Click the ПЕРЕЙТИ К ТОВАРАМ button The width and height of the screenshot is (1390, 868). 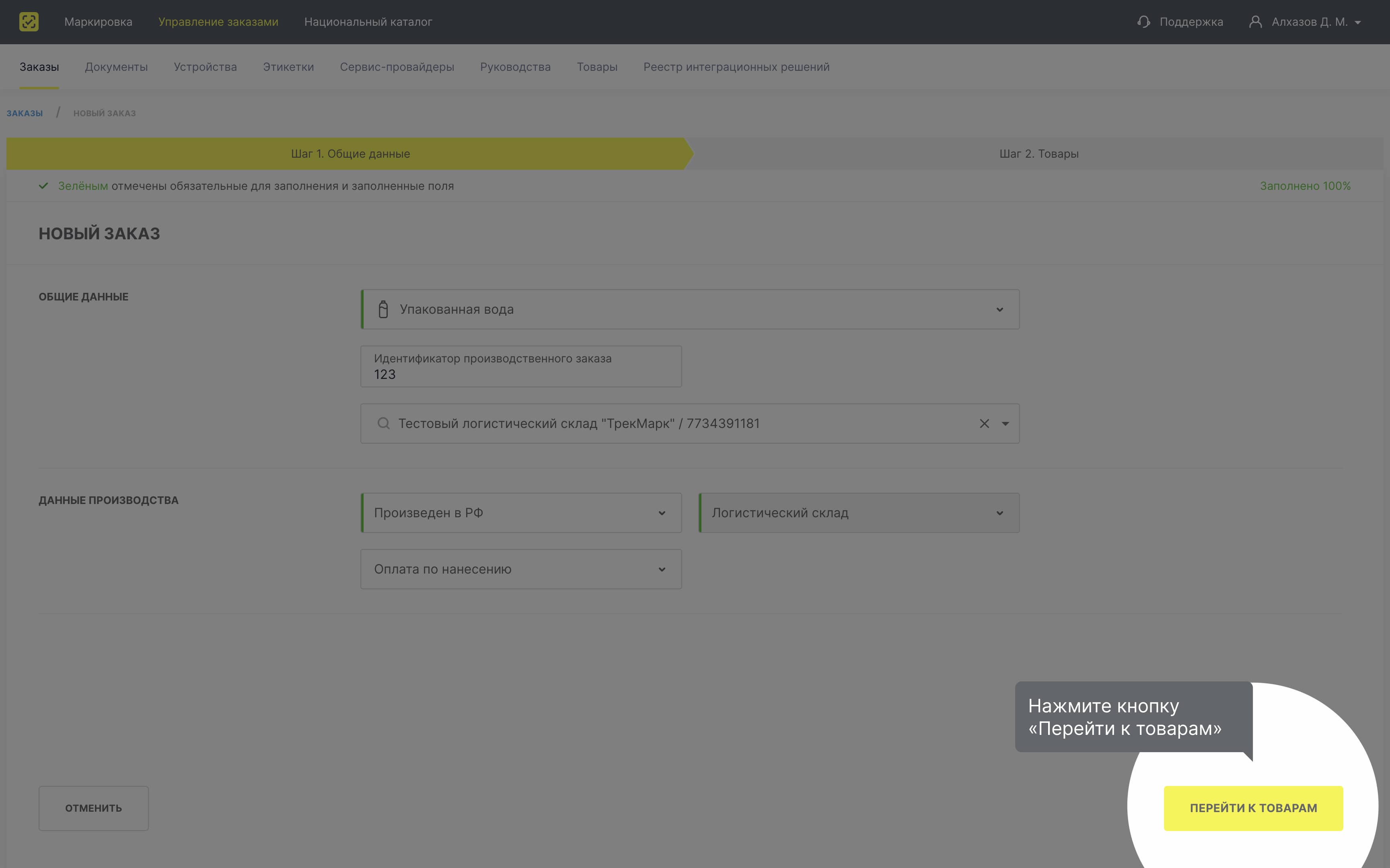[x=1253, y=808]
